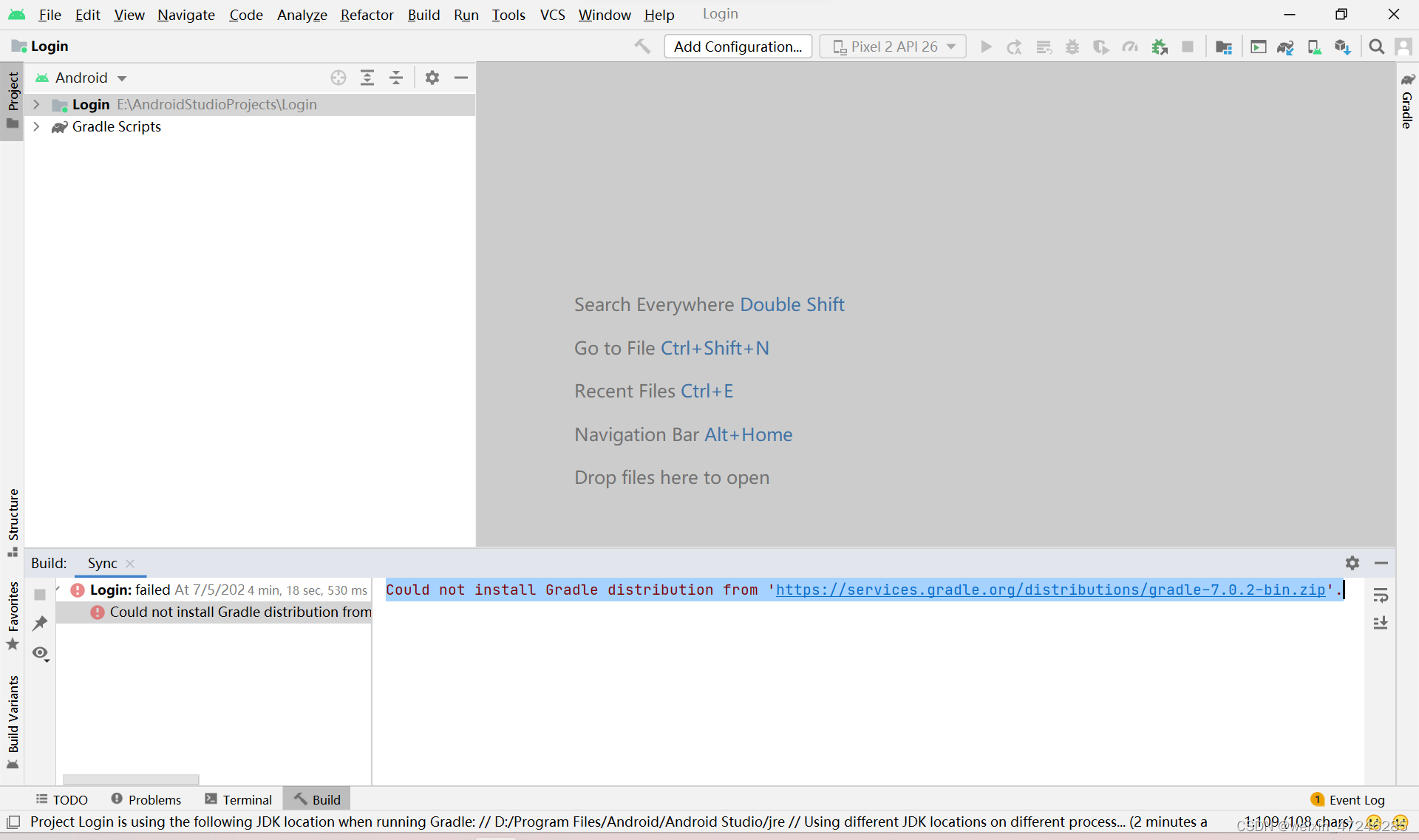Click the Profile app icon
Image resolution: width=1419 pixels, height=840 pixels.
tap(1130, 47)
